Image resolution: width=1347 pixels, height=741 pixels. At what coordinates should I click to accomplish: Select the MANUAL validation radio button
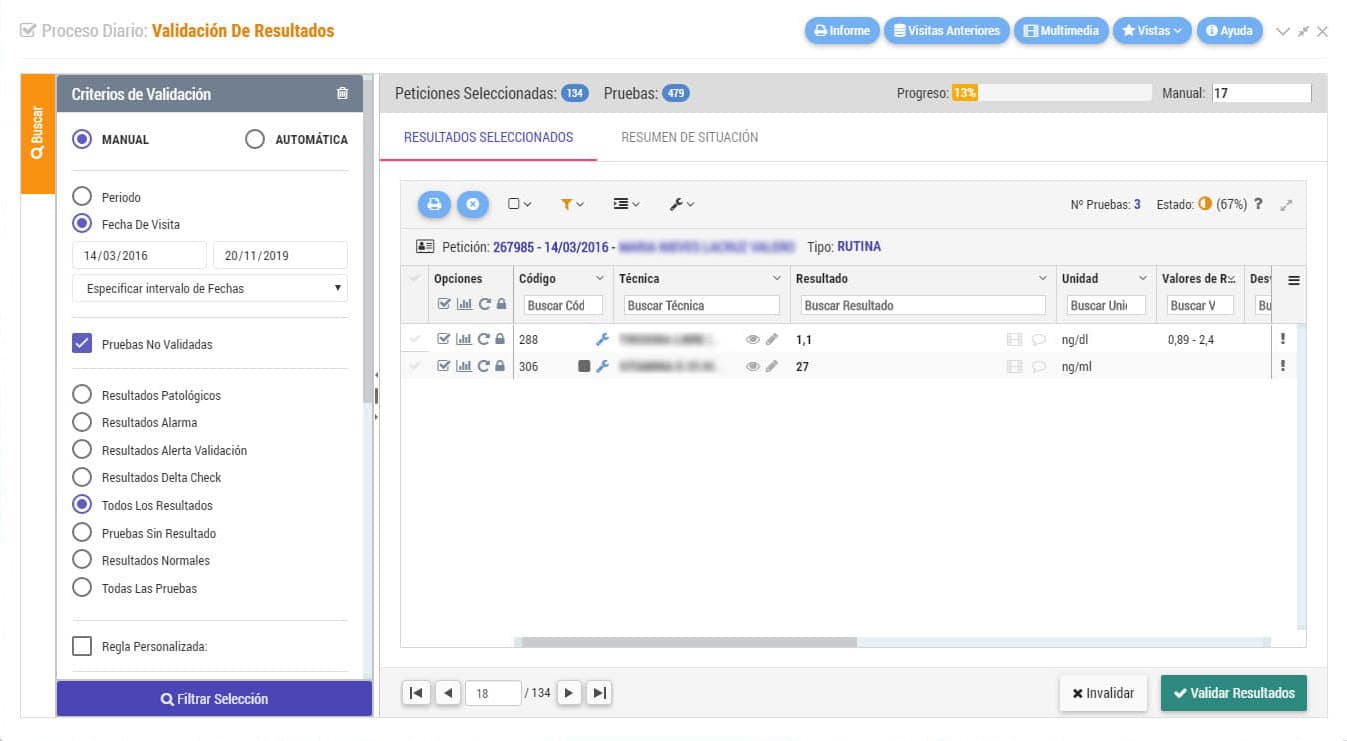[82, 139]
